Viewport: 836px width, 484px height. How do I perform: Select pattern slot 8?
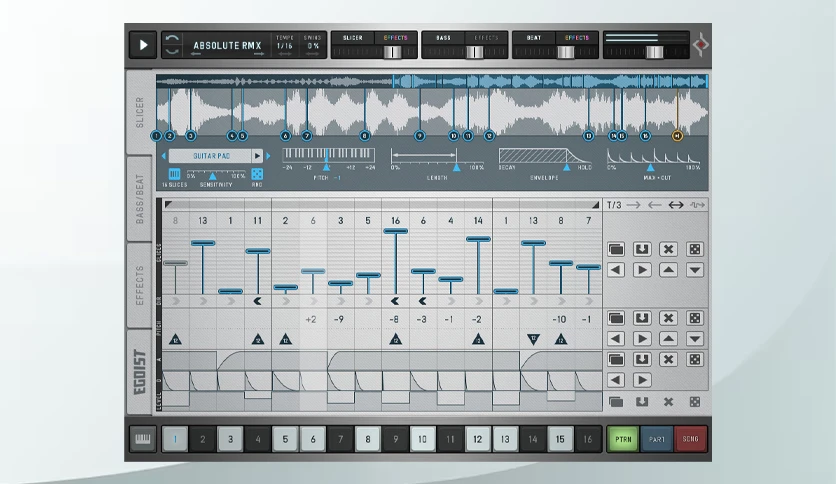(x=368, y=439)
